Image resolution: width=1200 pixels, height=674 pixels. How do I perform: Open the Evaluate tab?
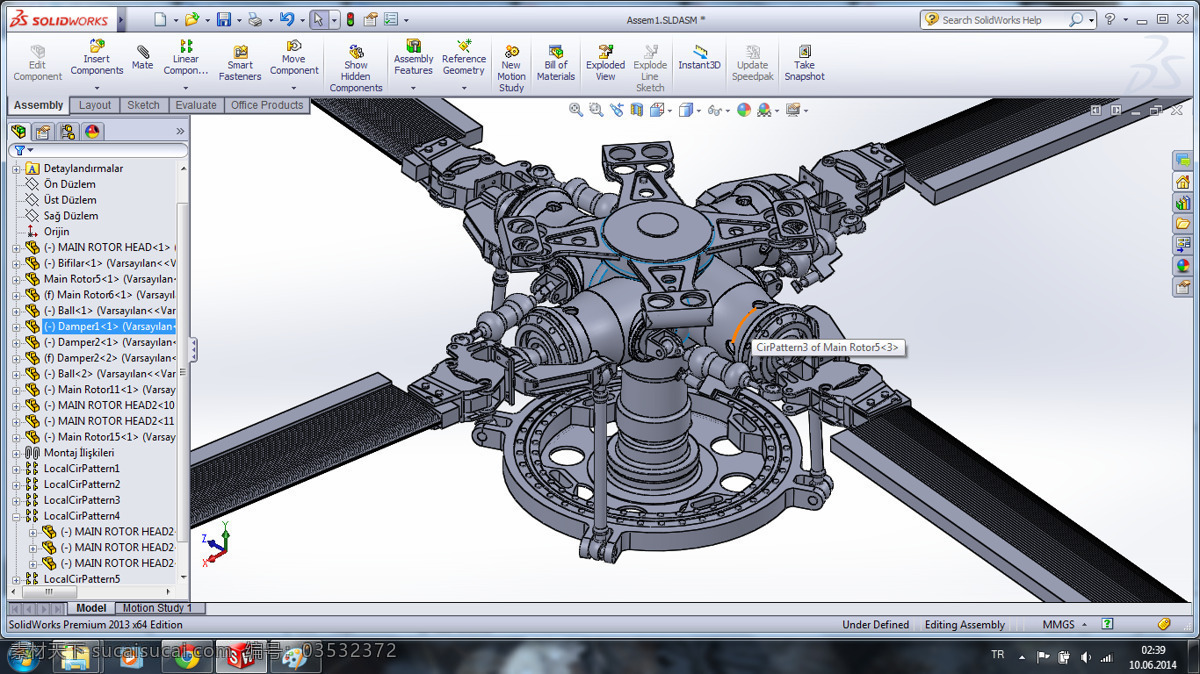196,105
